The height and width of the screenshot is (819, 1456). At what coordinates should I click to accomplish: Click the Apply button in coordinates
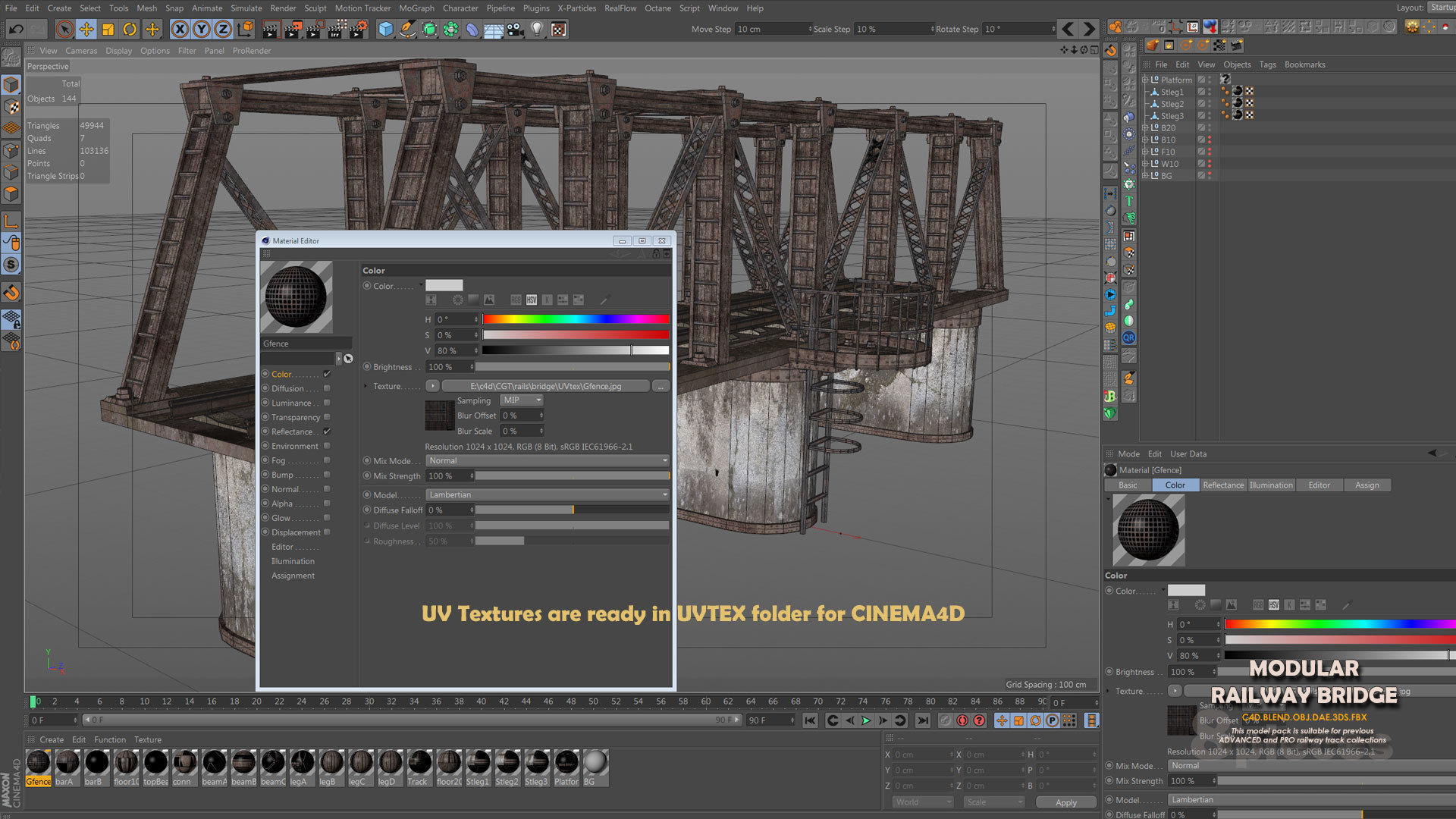point(1065,802)
